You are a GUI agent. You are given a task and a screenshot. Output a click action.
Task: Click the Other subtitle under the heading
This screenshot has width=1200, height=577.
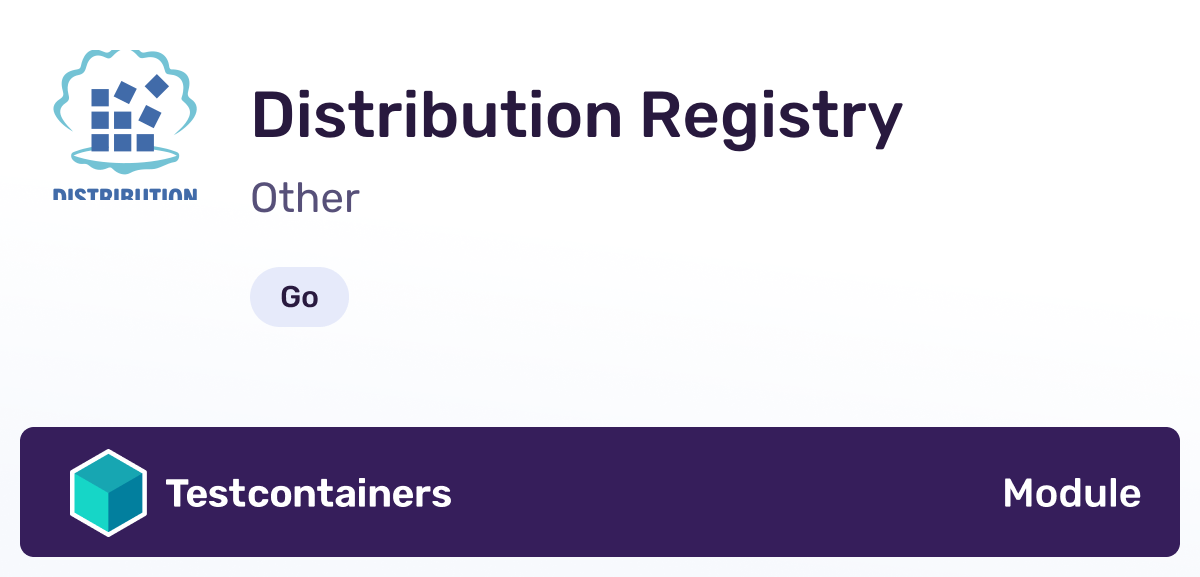304,197
